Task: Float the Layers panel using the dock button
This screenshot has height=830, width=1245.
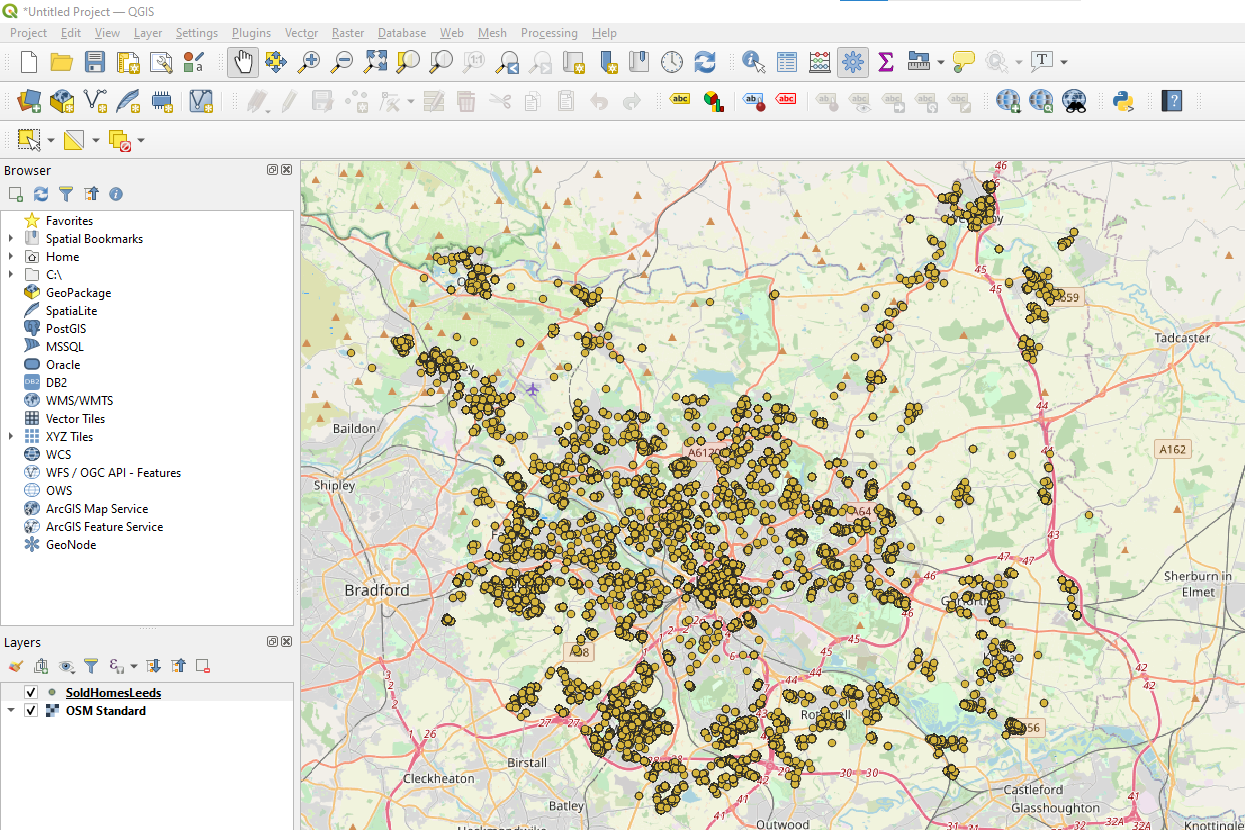Action: (x=272, y=641)
